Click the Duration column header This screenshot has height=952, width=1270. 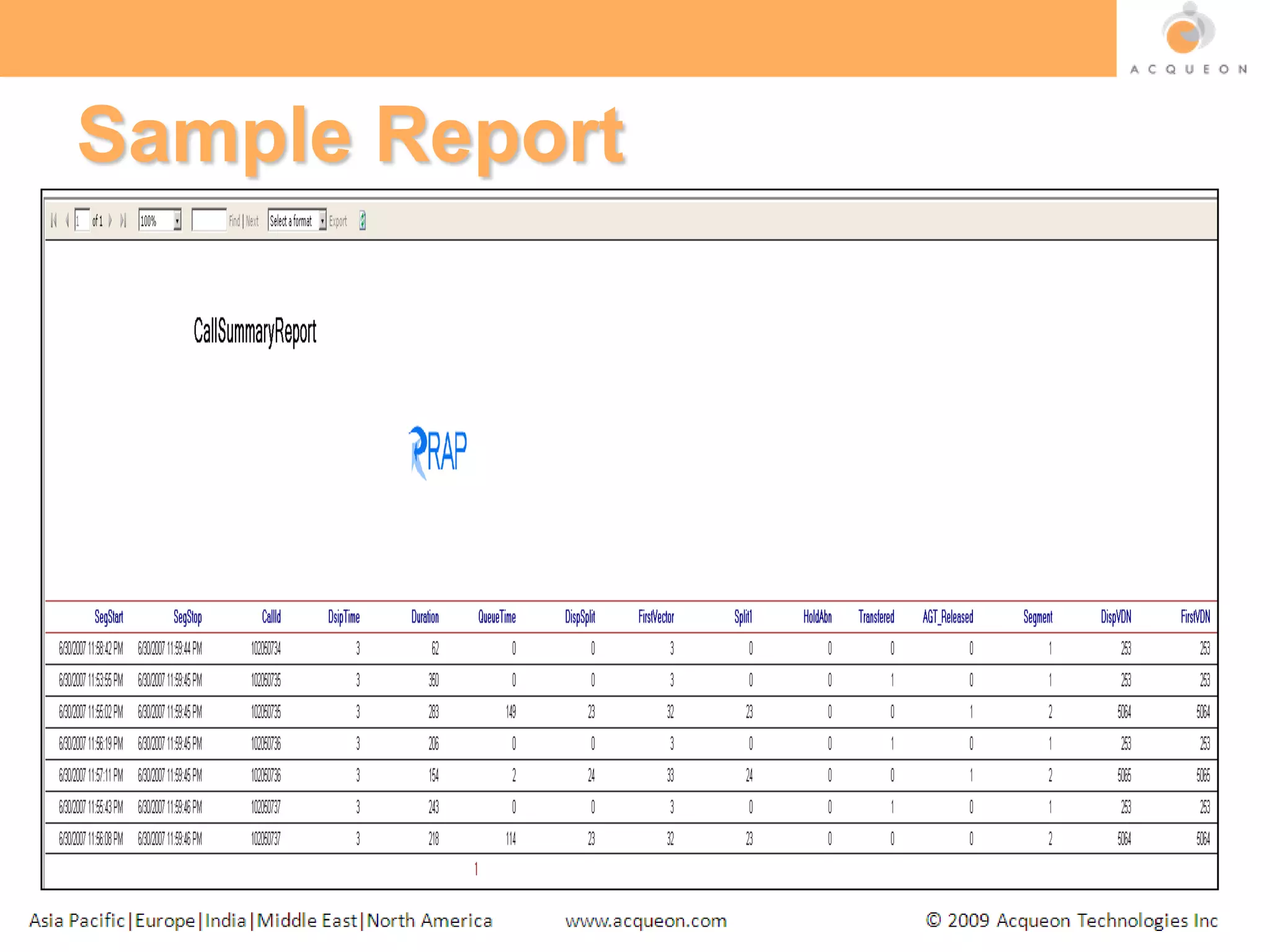click(425, 617)
